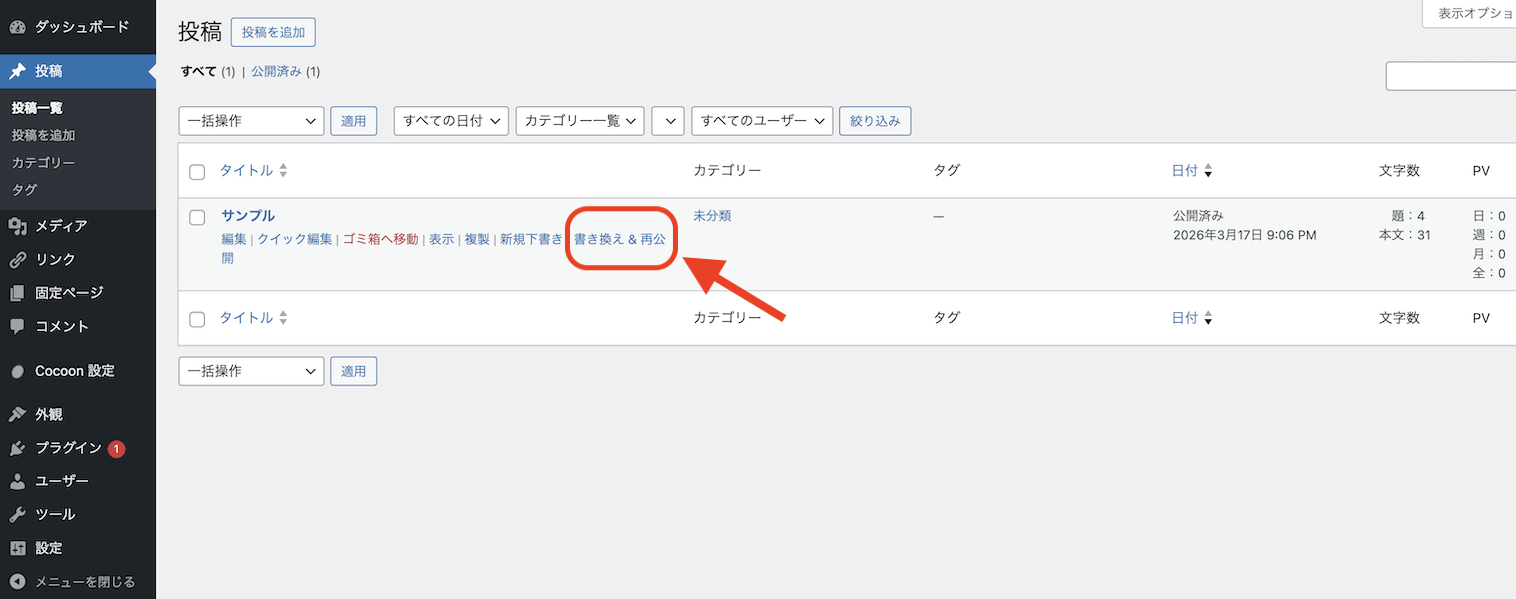Tick the checkbox for the サンプル post
This screenshot has height=599, width=1516.
(197, 217)
